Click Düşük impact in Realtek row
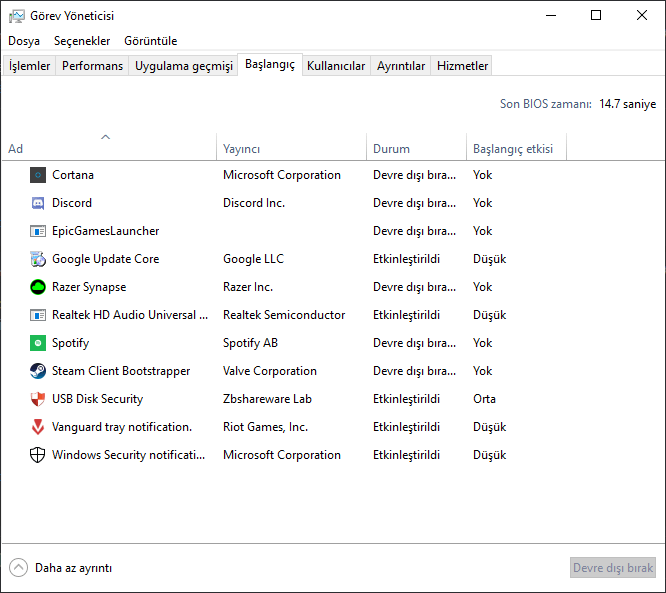This screenshot has height=593, width=666. (489, 315)
